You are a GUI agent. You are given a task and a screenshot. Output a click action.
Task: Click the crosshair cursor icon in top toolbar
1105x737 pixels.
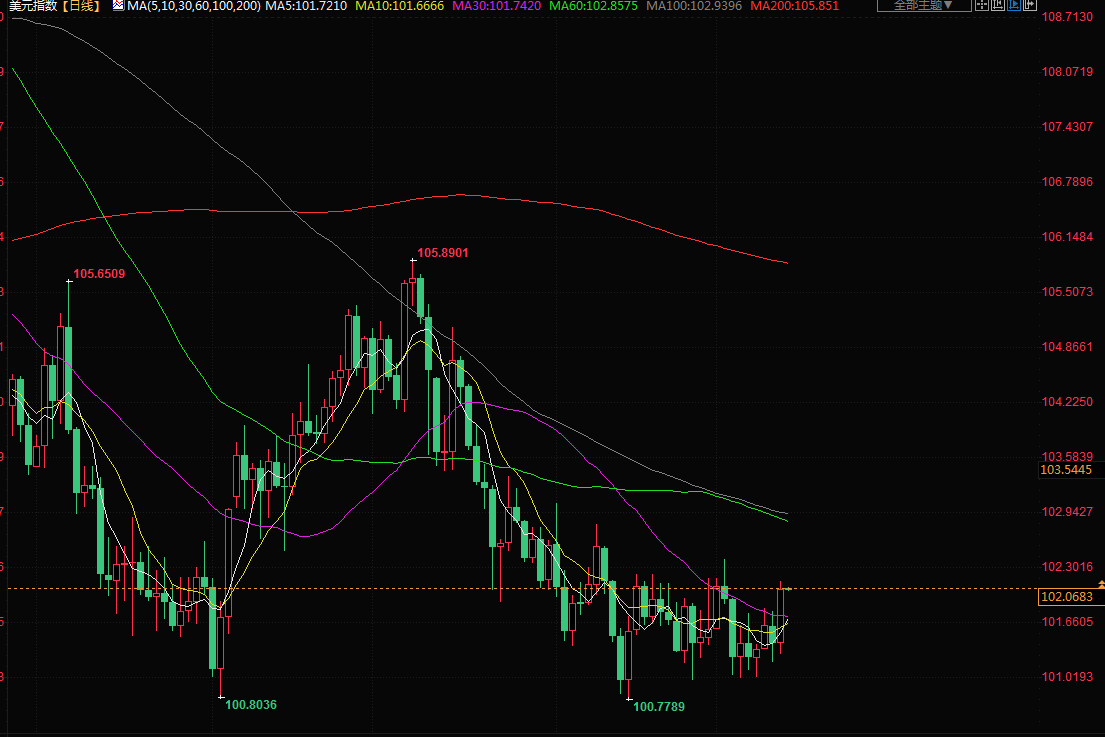point(983,6)
